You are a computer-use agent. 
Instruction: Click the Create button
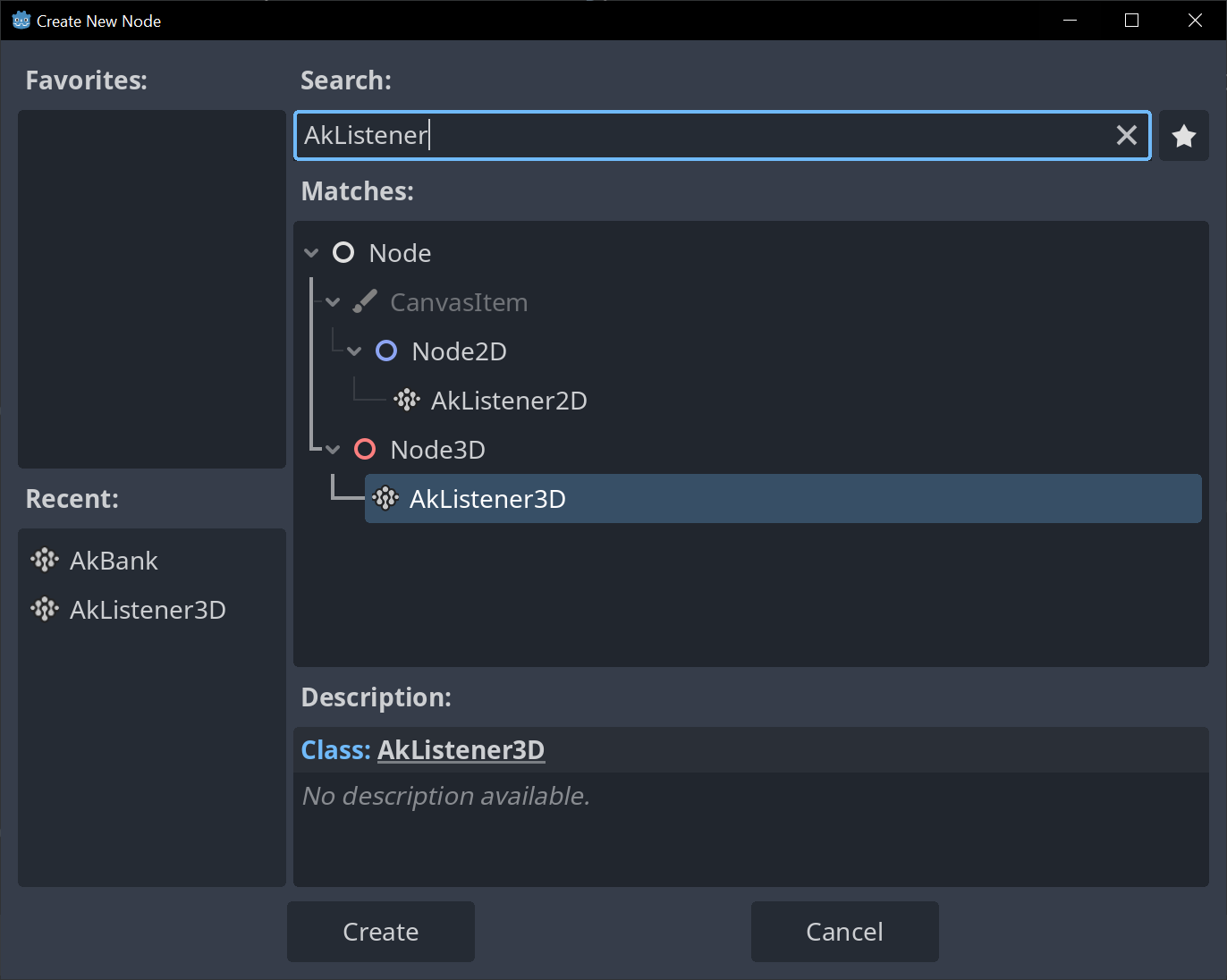tap(381, 932)
